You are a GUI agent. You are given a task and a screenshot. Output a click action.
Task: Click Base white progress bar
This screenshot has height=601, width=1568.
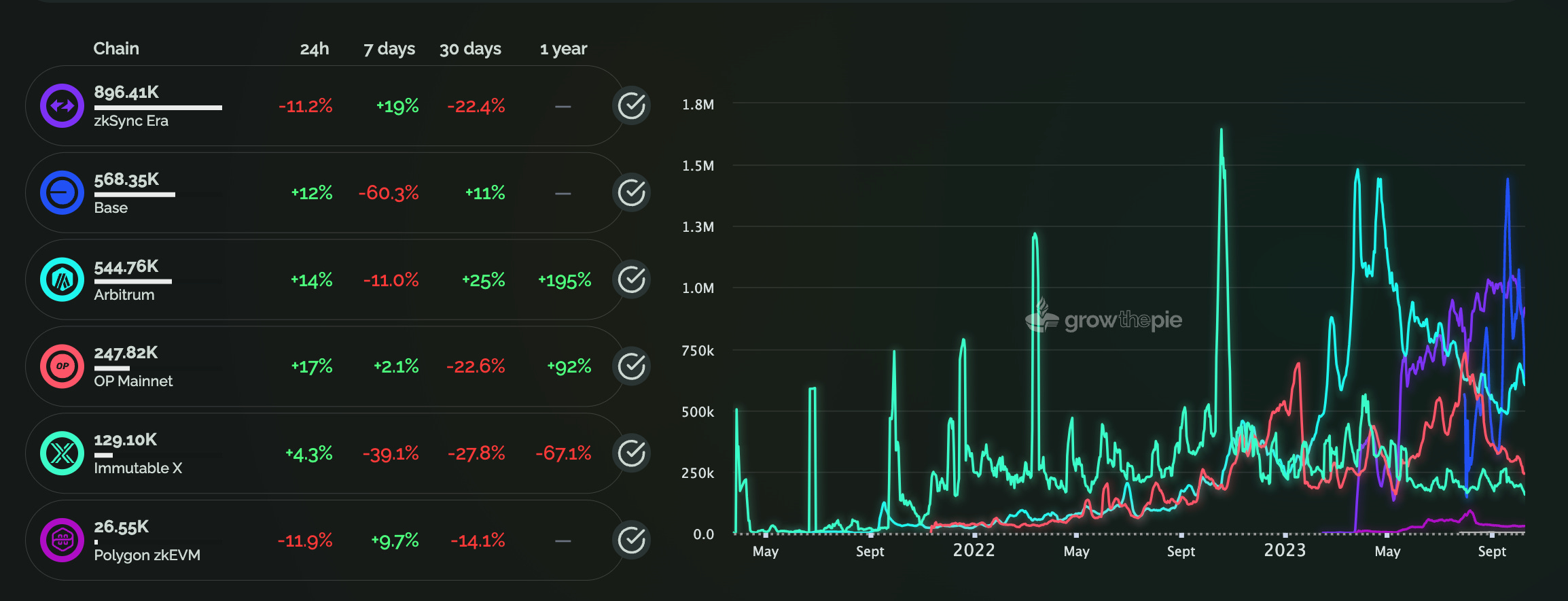(135, 194)
